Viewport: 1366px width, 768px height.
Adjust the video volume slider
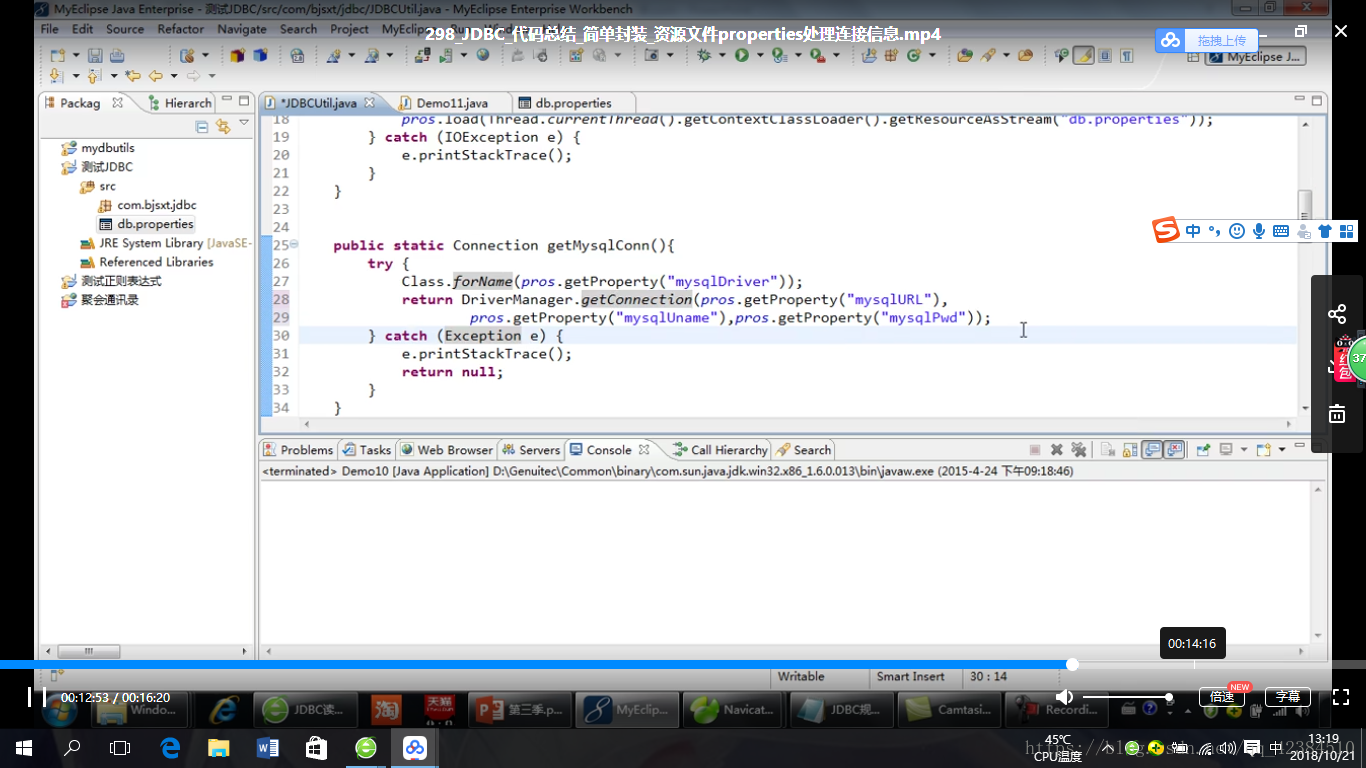(x=1127, y=697)
